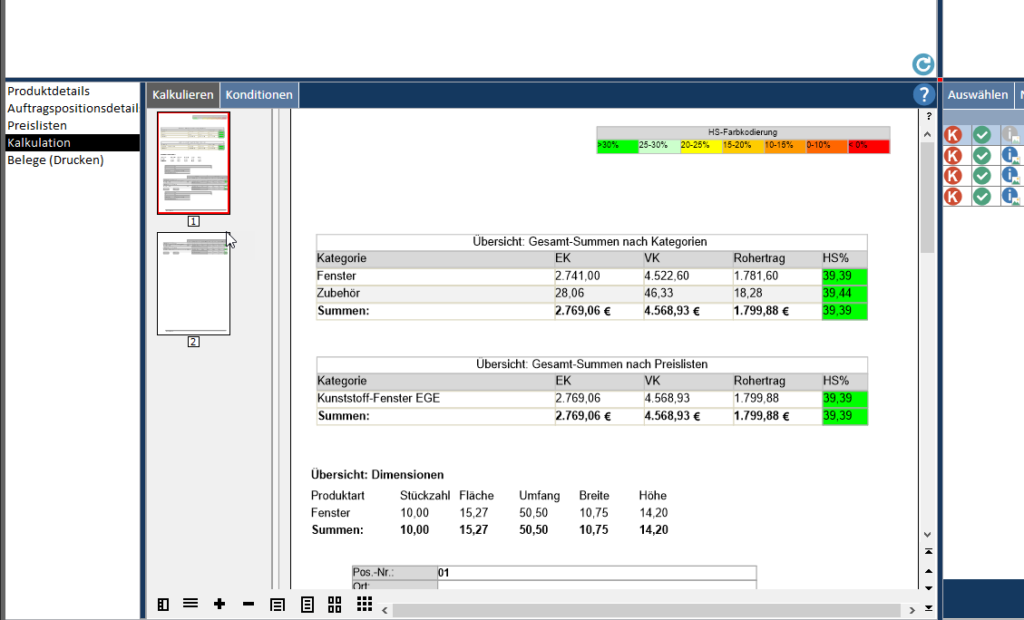
Task: Toggle green checkmark in last row
Action: coord(982,197)
